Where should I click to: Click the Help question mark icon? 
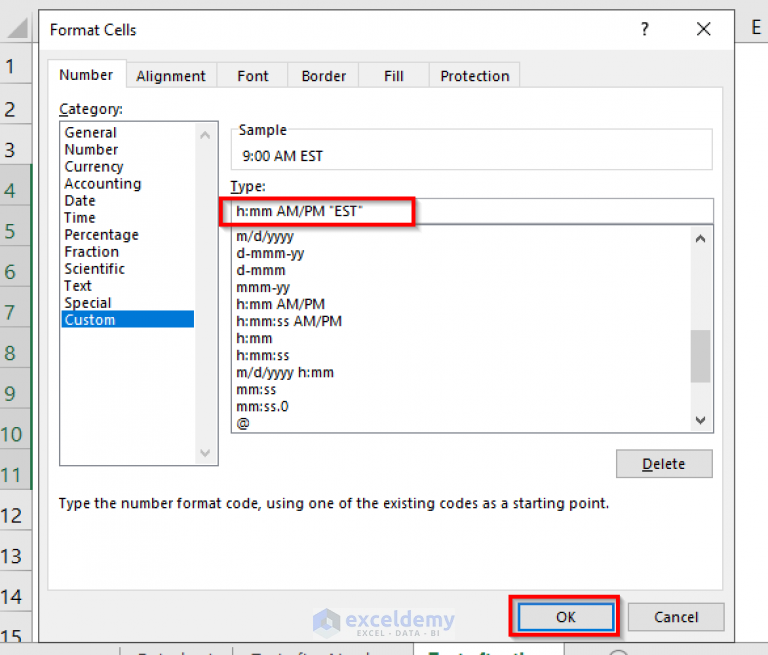(645, 29)
